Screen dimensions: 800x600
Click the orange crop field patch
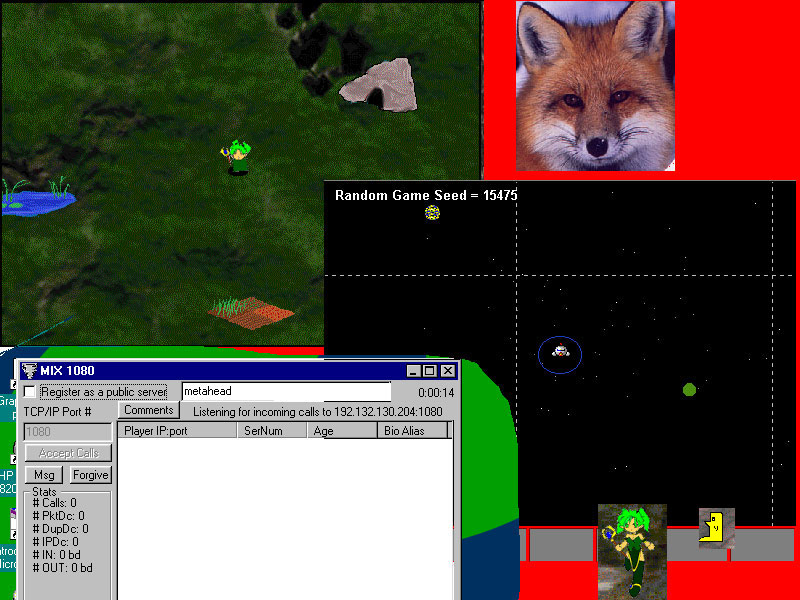[250, 313]
